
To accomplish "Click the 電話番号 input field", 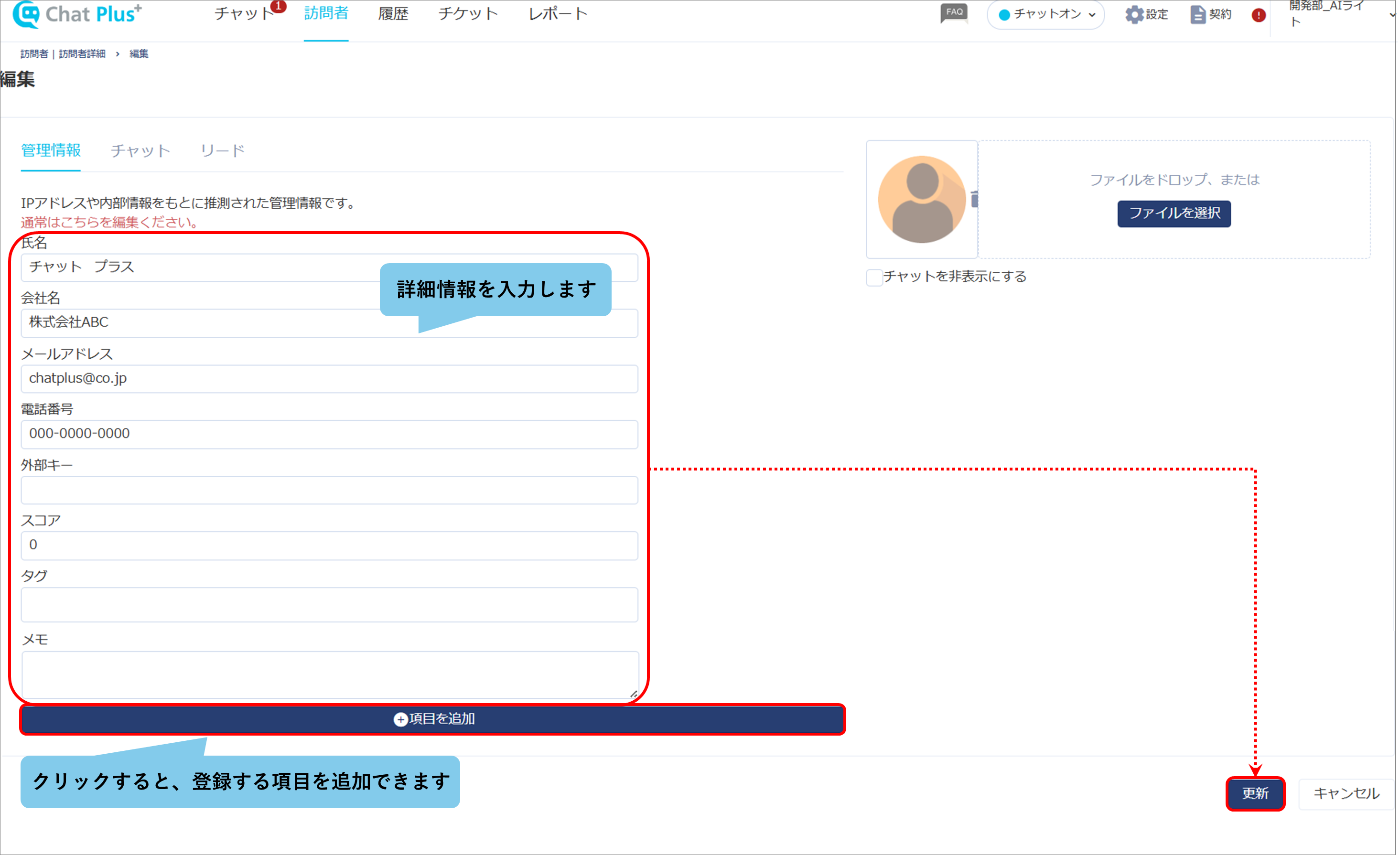I will point(330,434).
